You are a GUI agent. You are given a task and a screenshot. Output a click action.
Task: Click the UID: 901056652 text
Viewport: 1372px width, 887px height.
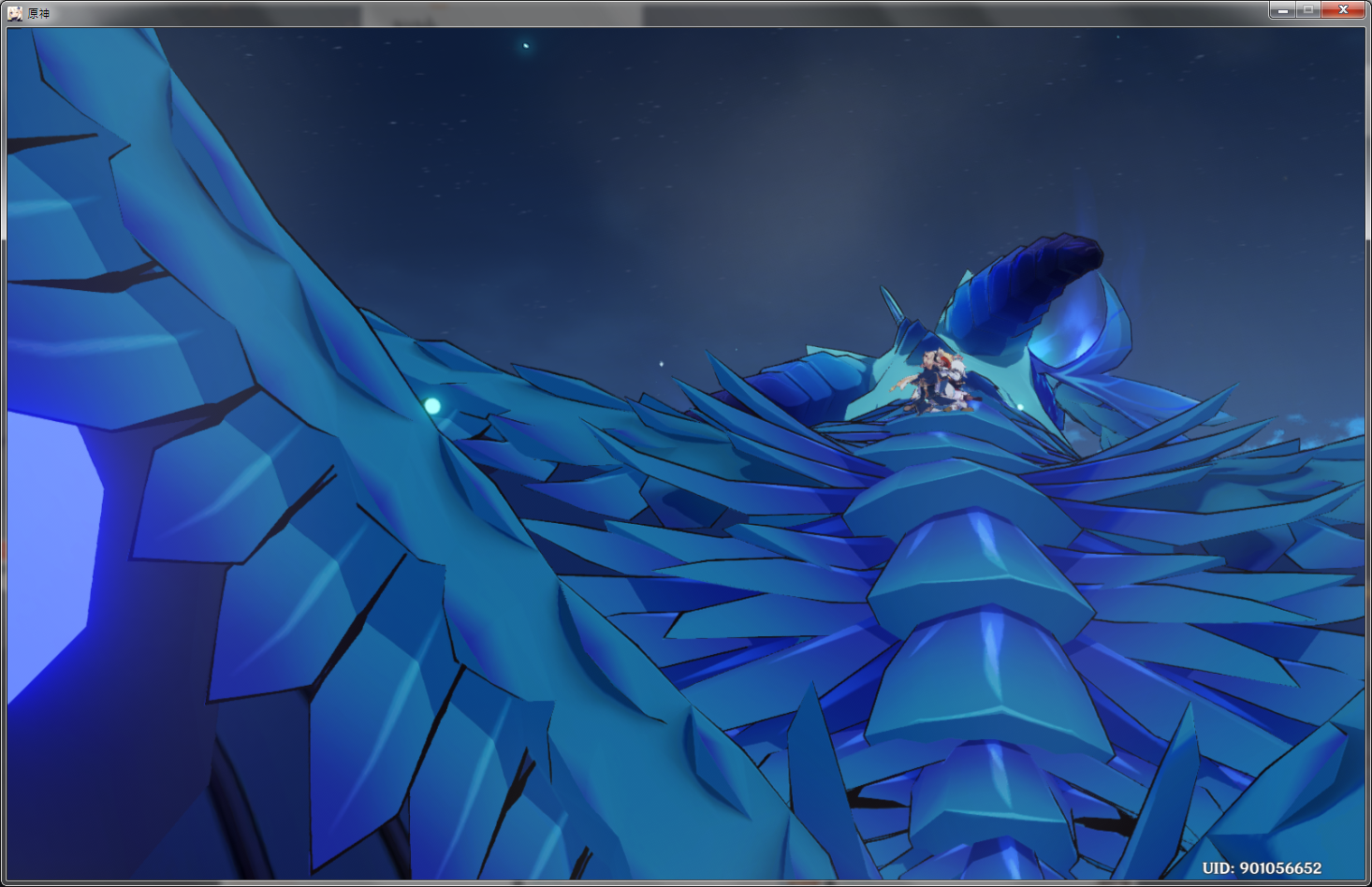(x=1262, y=868)
